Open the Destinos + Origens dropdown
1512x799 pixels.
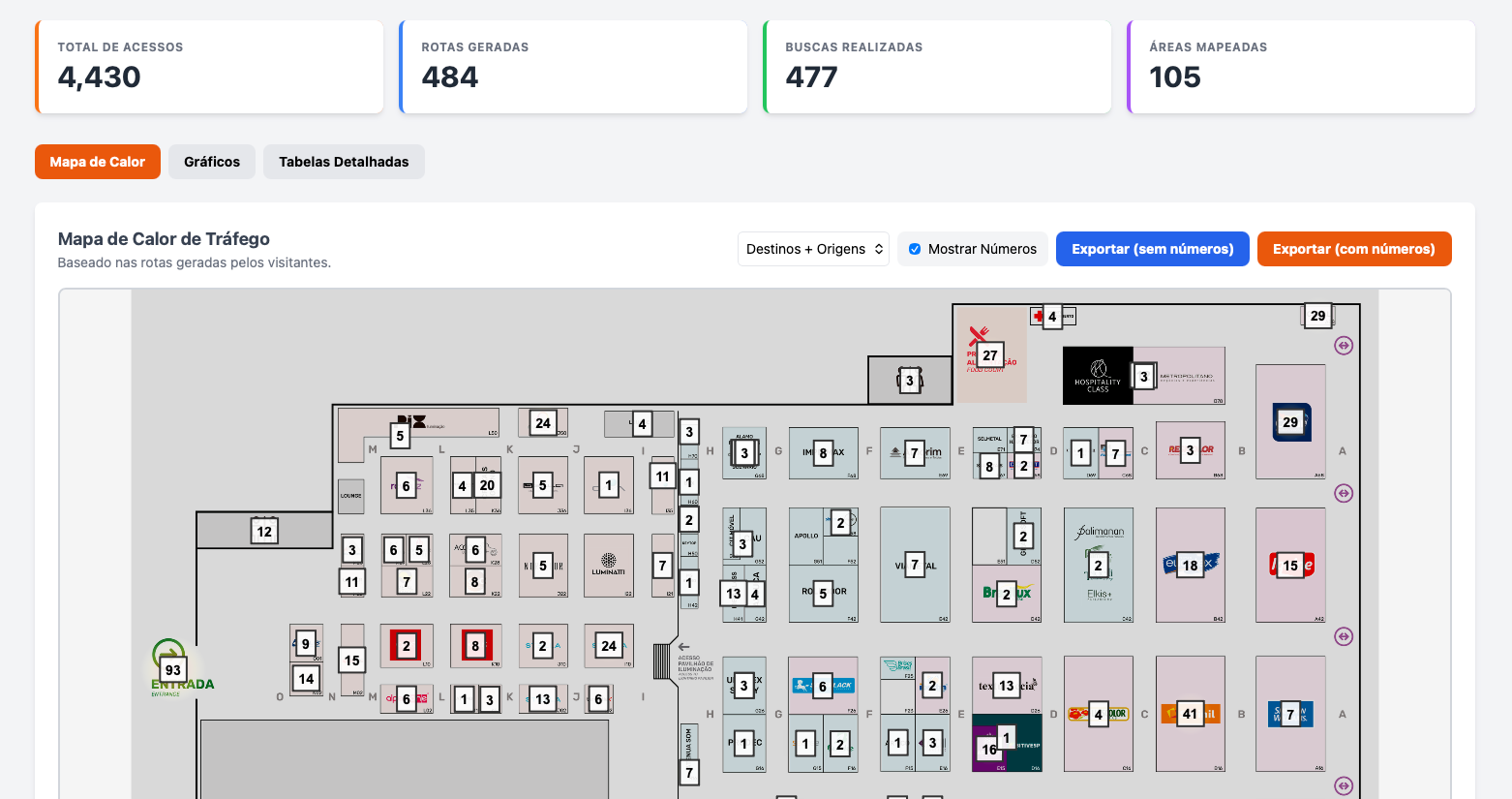[x=813, y=249]
